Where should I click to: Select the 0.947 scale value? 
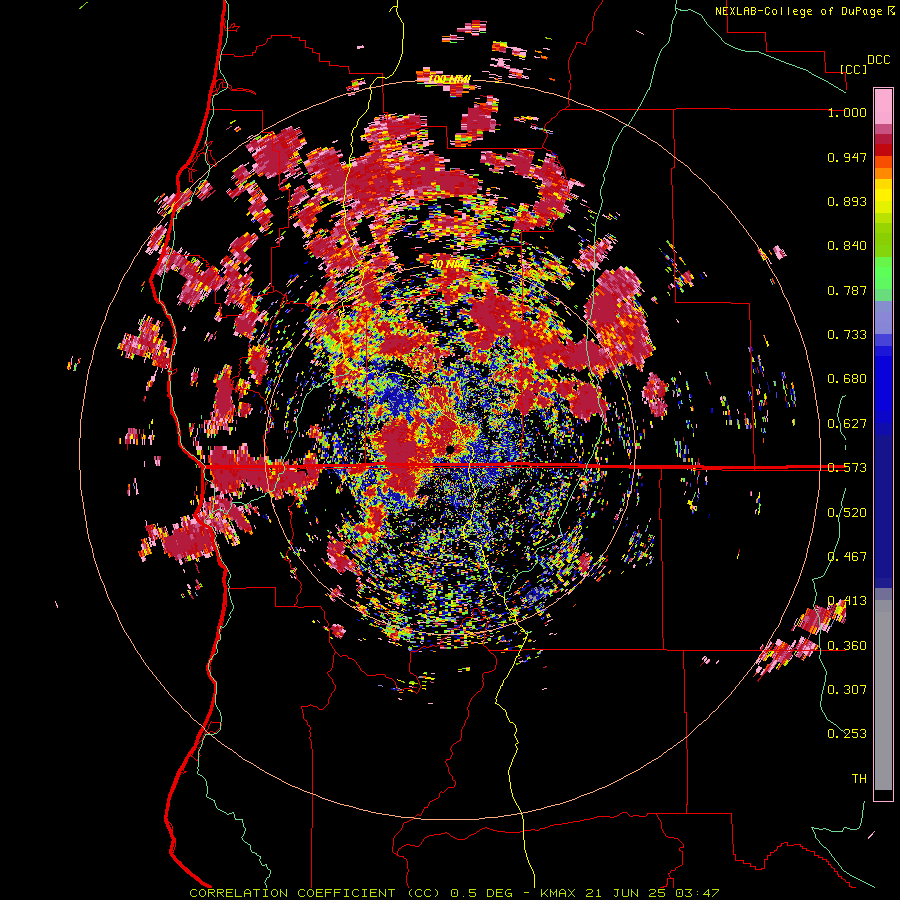(847, 157)
